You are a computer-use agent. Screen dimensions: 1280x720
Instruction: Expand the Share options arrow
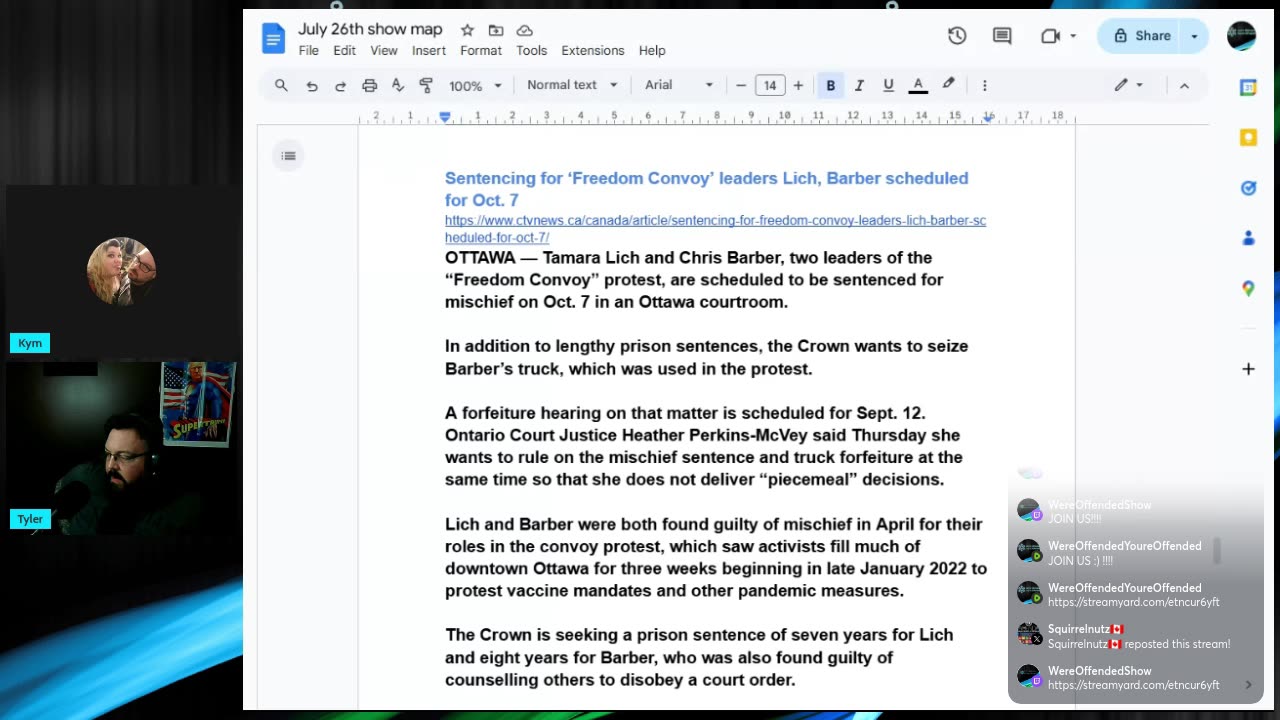point(1194,36)
